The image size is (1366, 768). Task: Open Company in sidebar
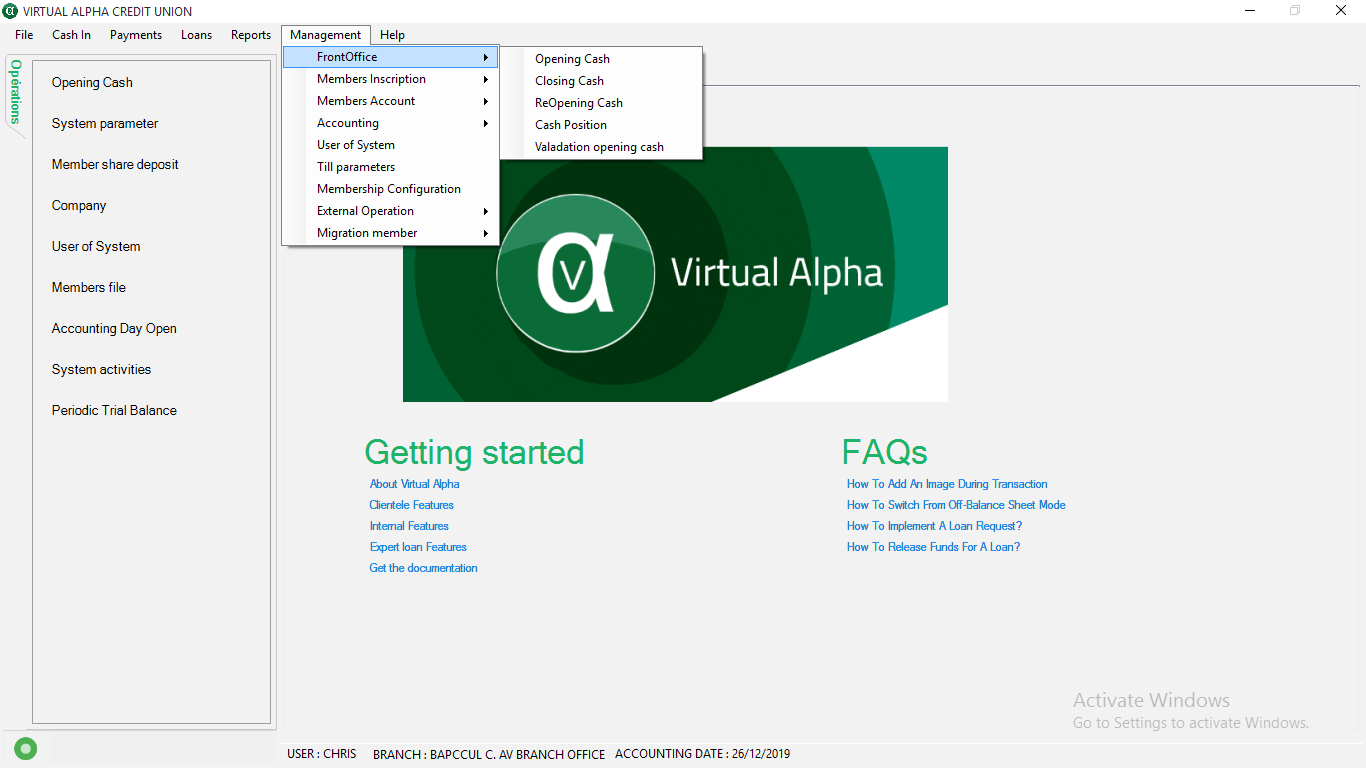click(79, 206)
